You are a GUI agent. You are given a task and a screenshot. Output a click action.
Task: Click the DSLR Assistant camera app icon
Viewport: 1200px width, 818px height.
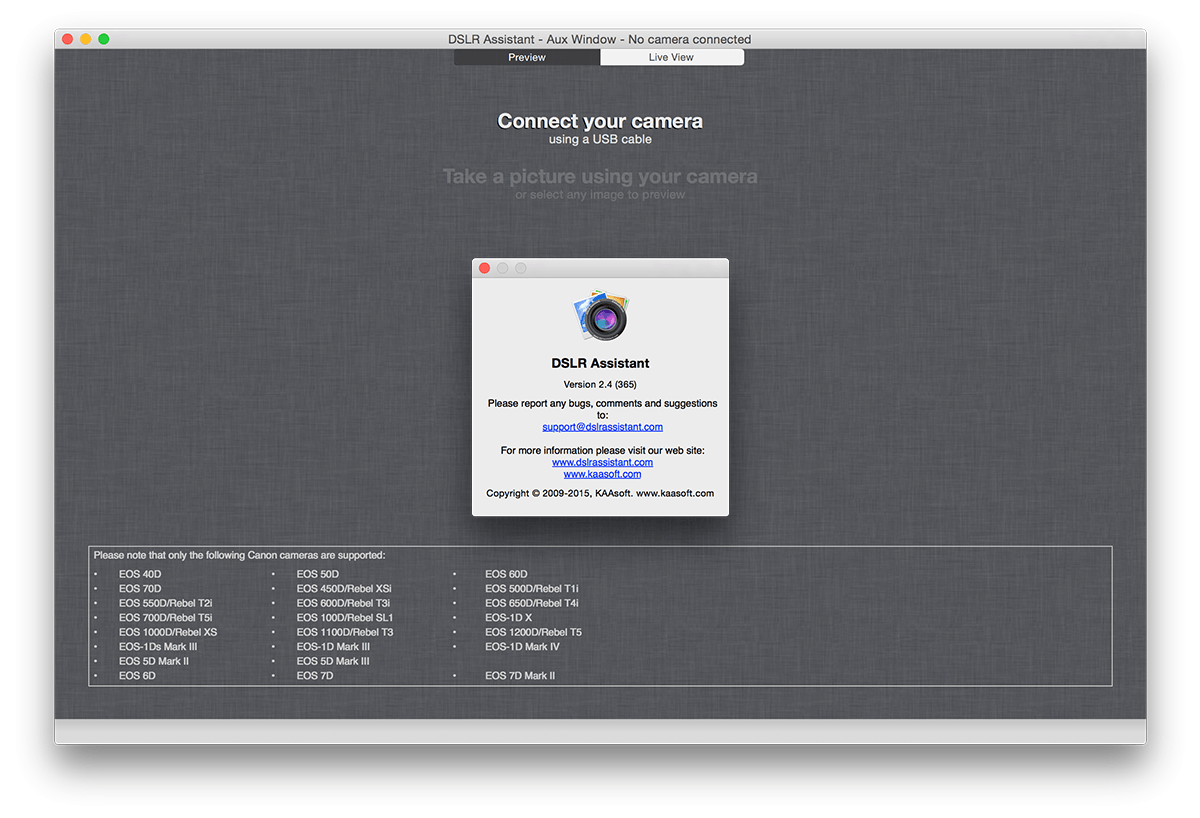point(601,316)
